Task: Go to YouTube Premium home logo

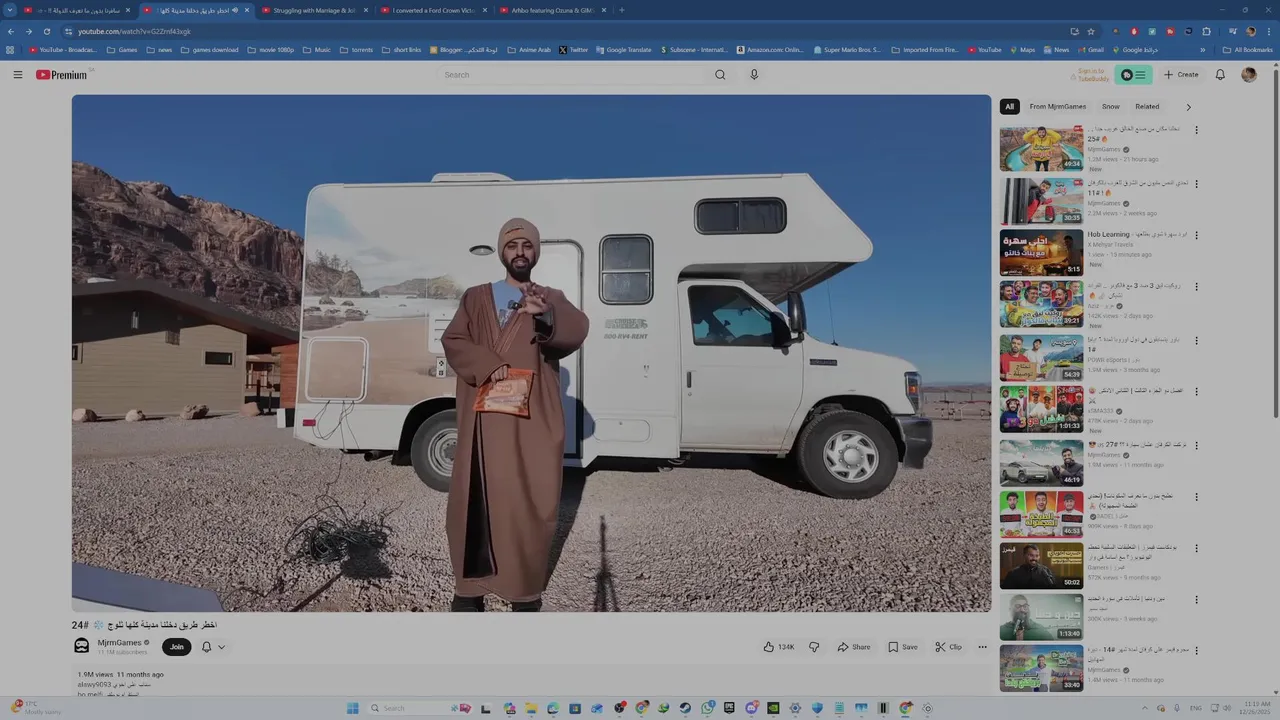Action: pos(62,75)
